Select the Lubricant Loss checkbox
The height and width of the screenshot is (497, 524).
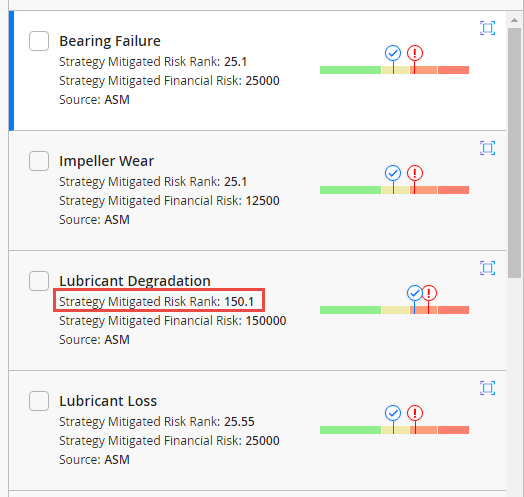39,401
